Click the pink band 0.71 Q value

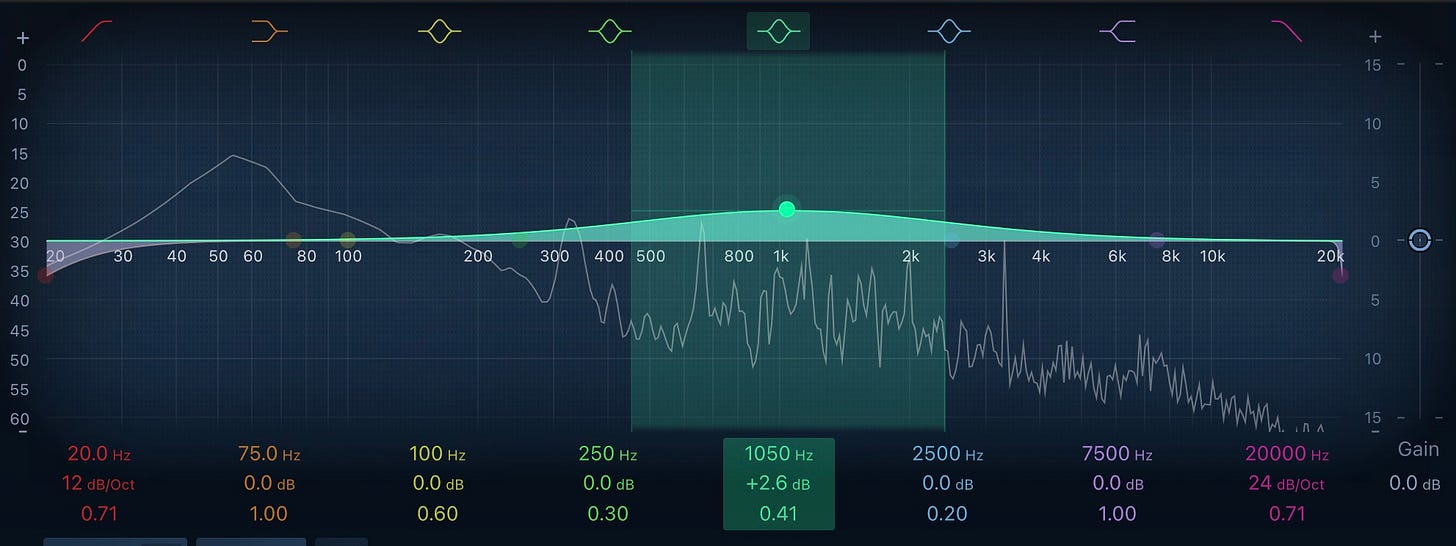(1287, 514)
